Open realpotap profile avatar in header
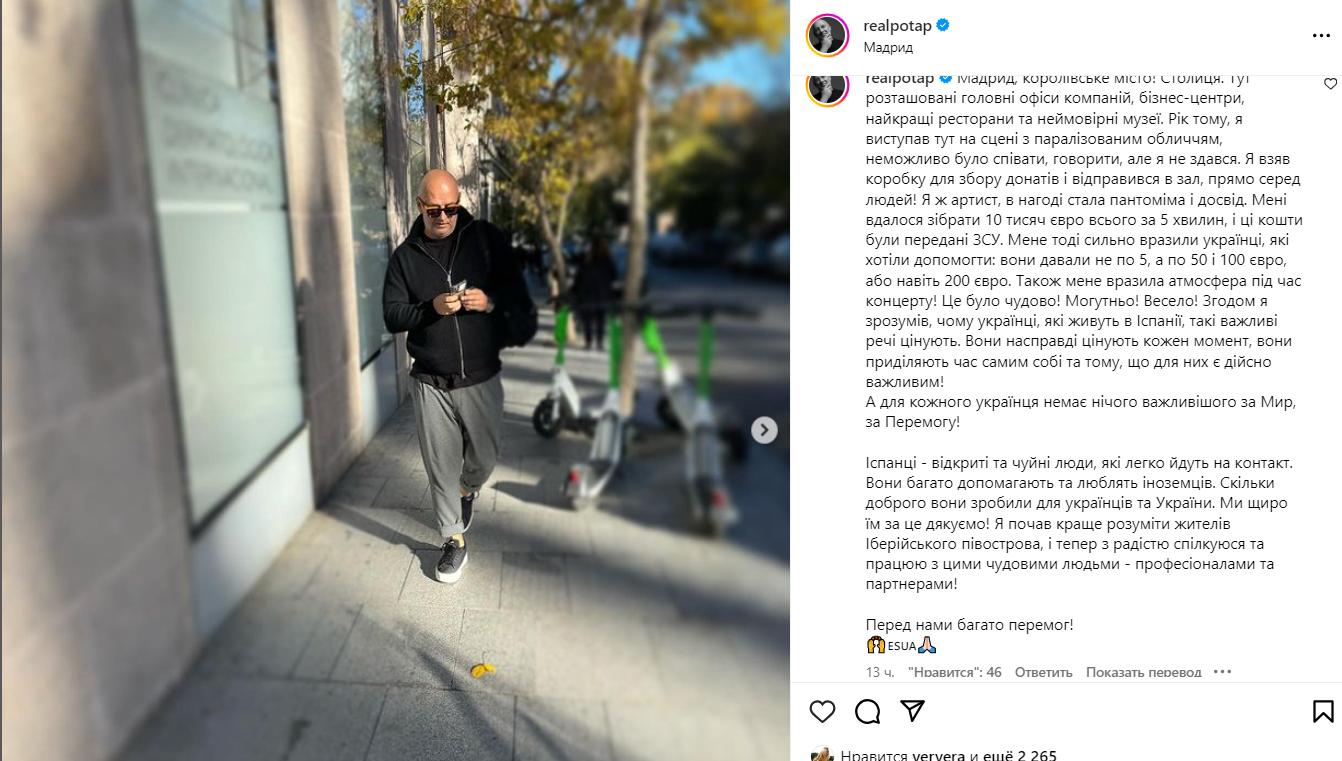 click(828, 36)
